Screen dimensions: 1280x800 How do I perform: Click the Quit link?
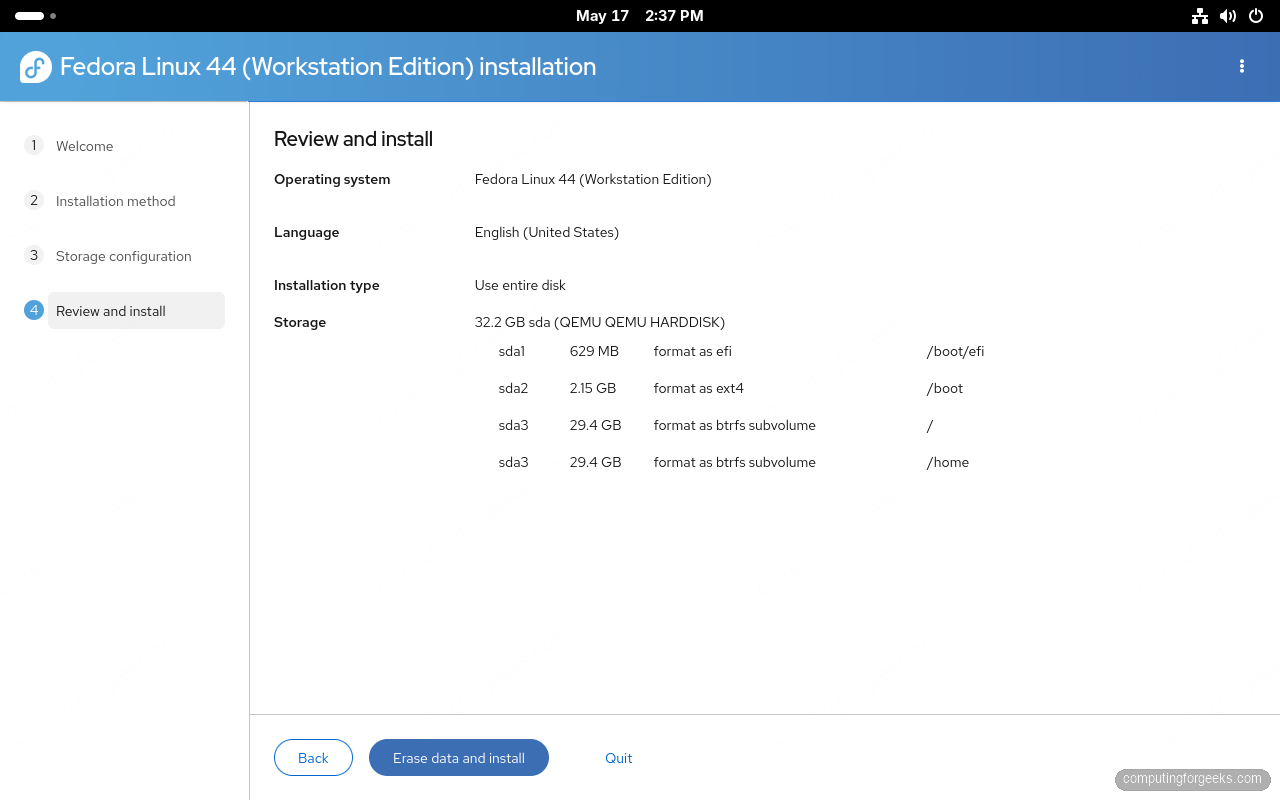(618, 758)
